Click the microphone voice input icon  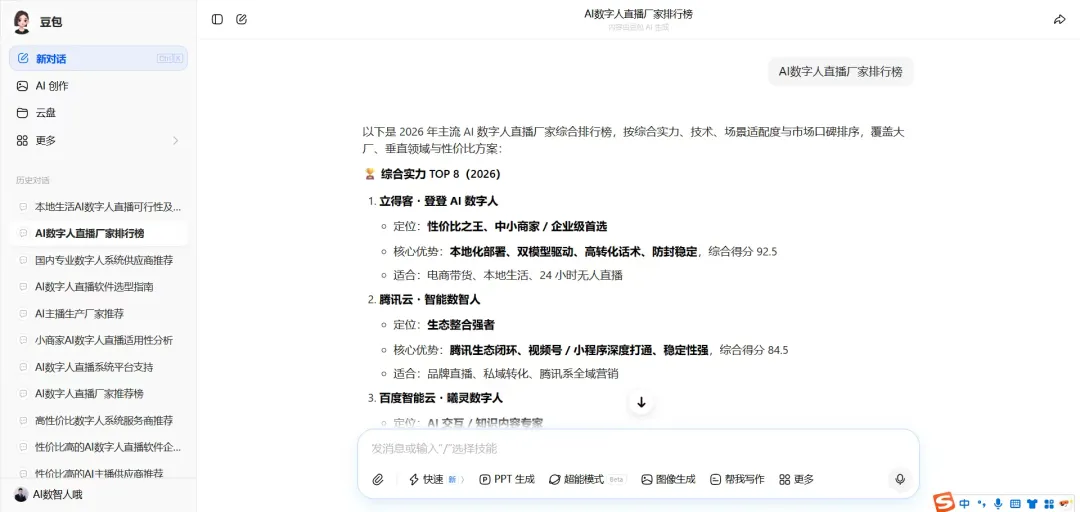(900, 480)
